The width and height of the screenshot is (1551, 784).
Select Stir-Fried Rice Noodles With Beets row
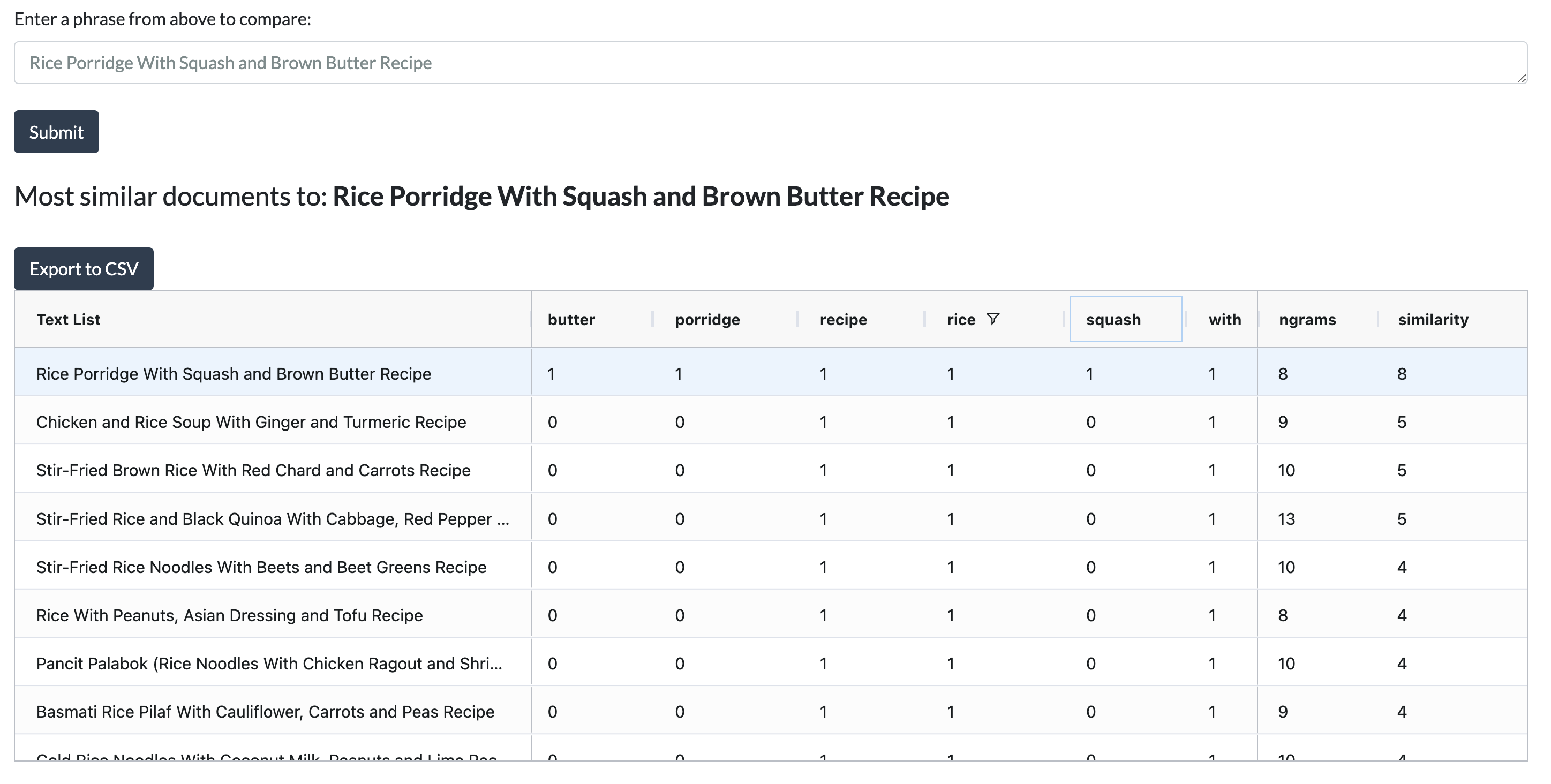[x=261, y=567]
